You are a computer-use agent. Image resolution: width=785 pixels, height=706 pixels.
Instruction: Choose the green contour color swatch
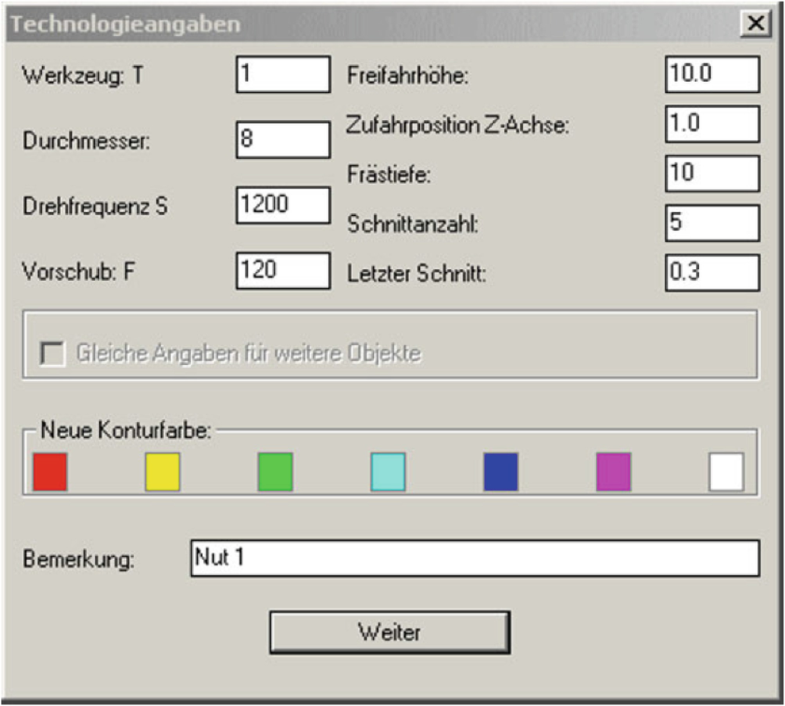pos(275,472)
